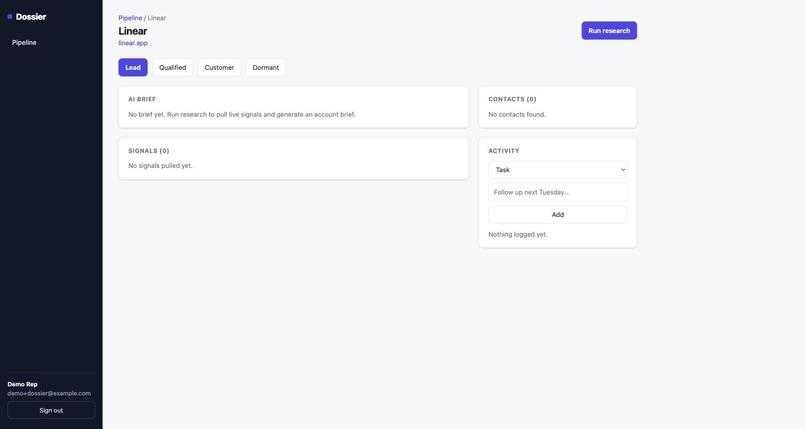Image resolution: width=806 pixels, height=429 pixels.
Task: Click the Dossier logo square icon
Action: tap(10, 17)
